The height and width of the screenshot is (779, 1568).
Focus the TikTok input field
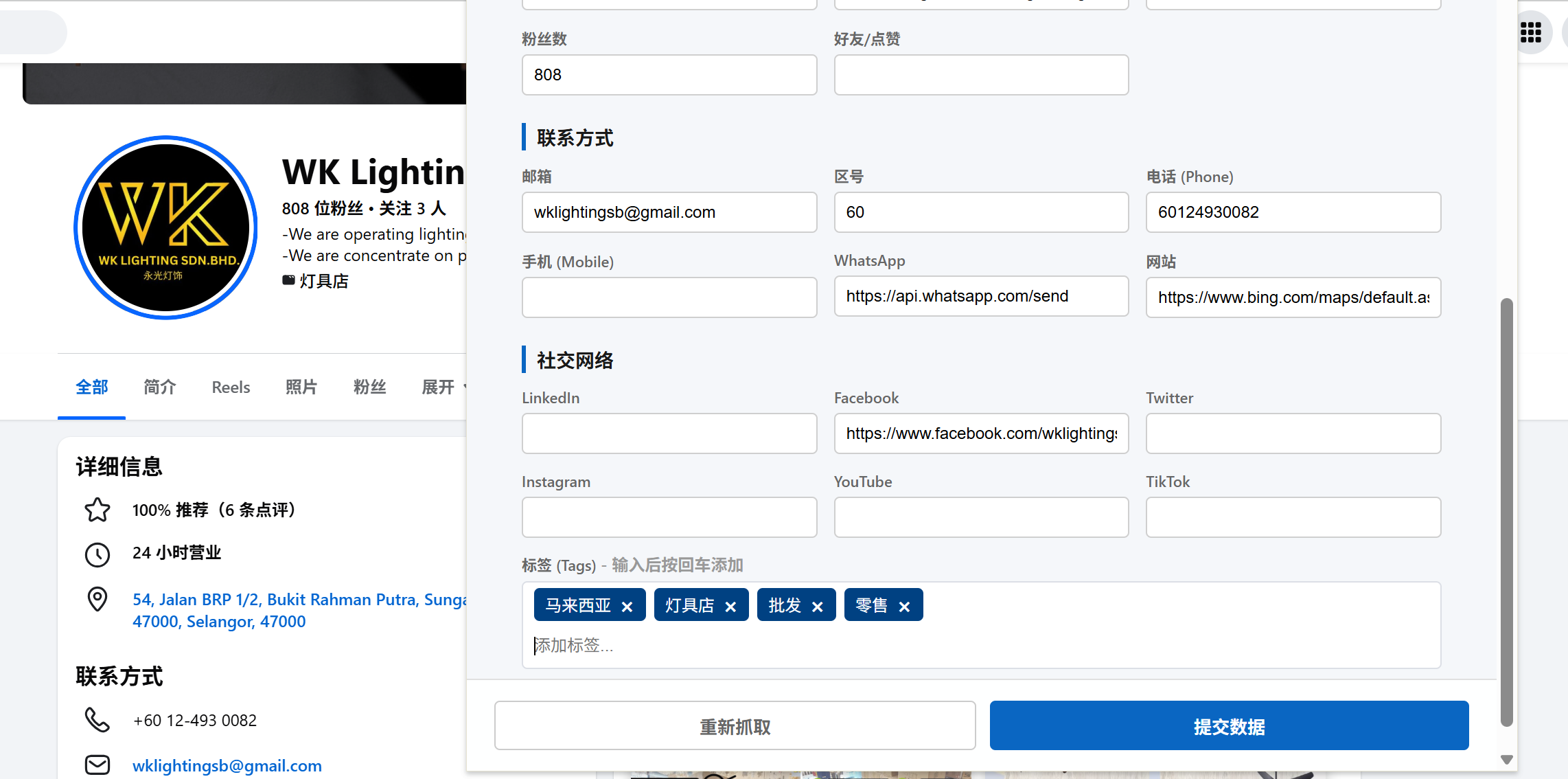click(x=1293, y=517)
